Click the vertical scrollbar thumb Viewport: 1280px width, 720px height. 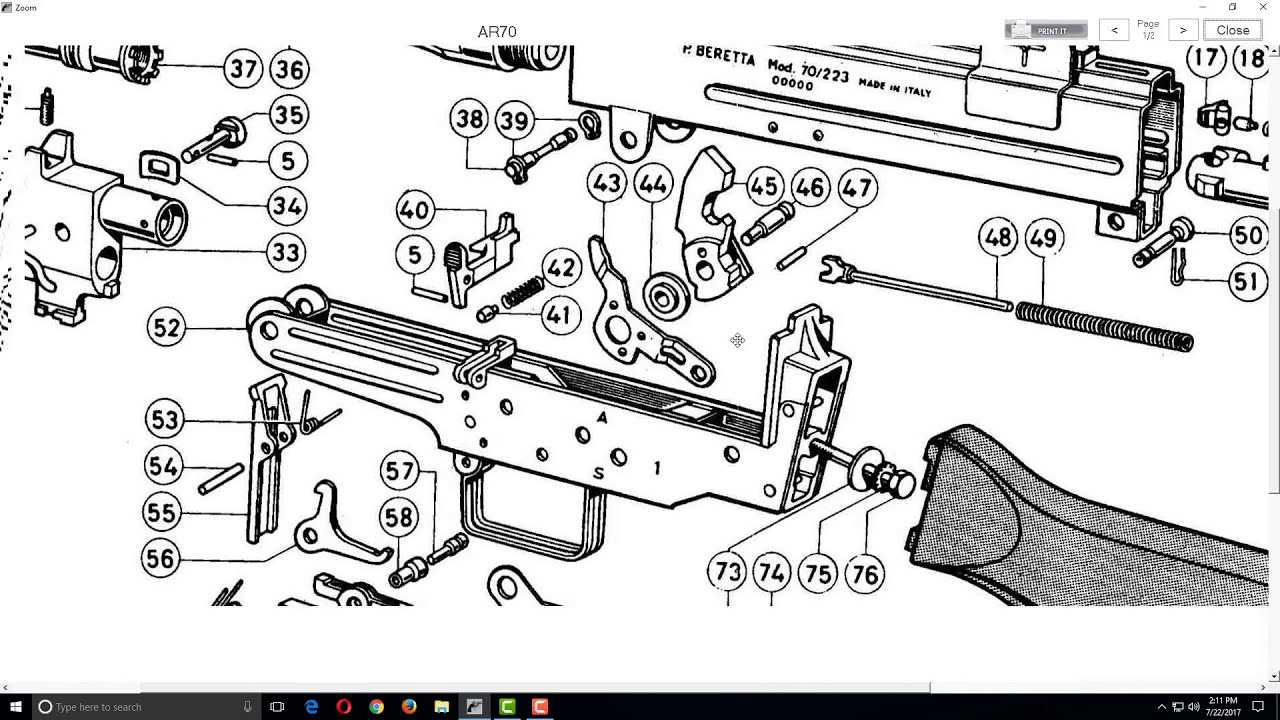(x=1275, y=350)
